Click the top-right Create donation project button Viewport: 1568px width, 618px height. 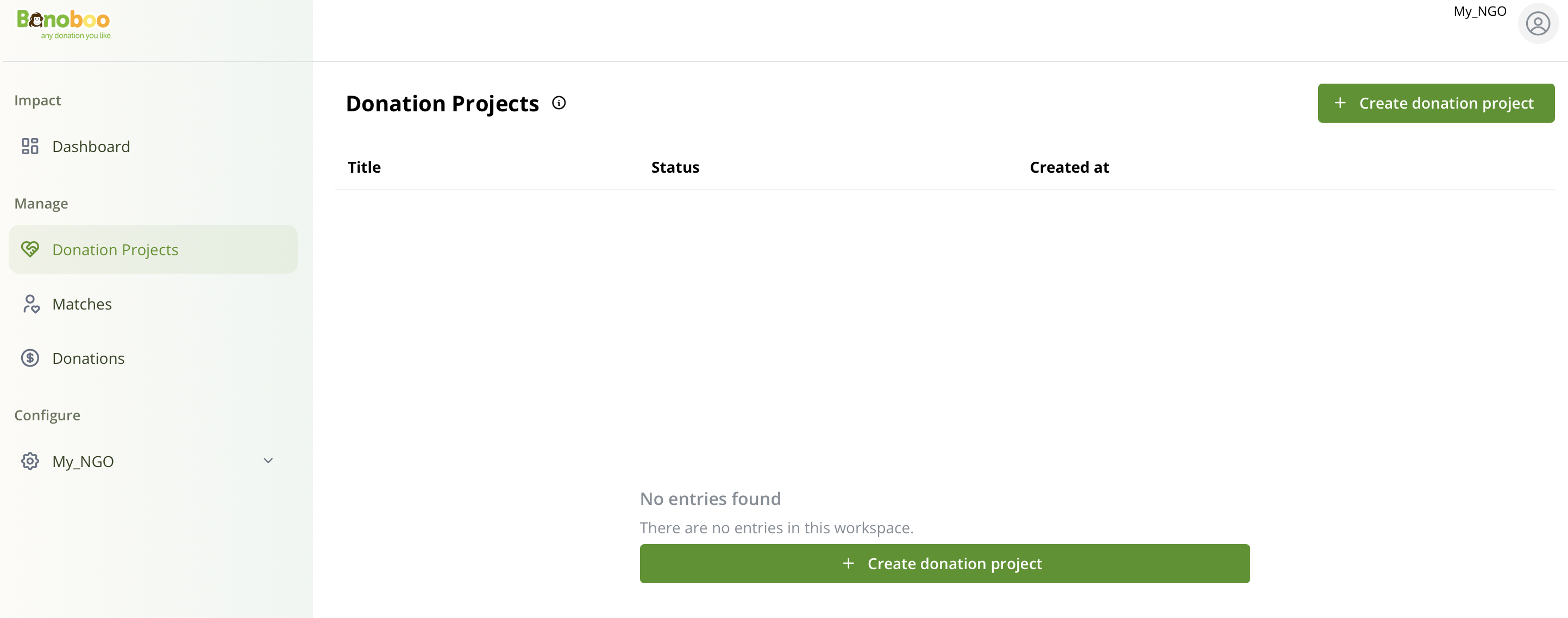pos(1436,103)
